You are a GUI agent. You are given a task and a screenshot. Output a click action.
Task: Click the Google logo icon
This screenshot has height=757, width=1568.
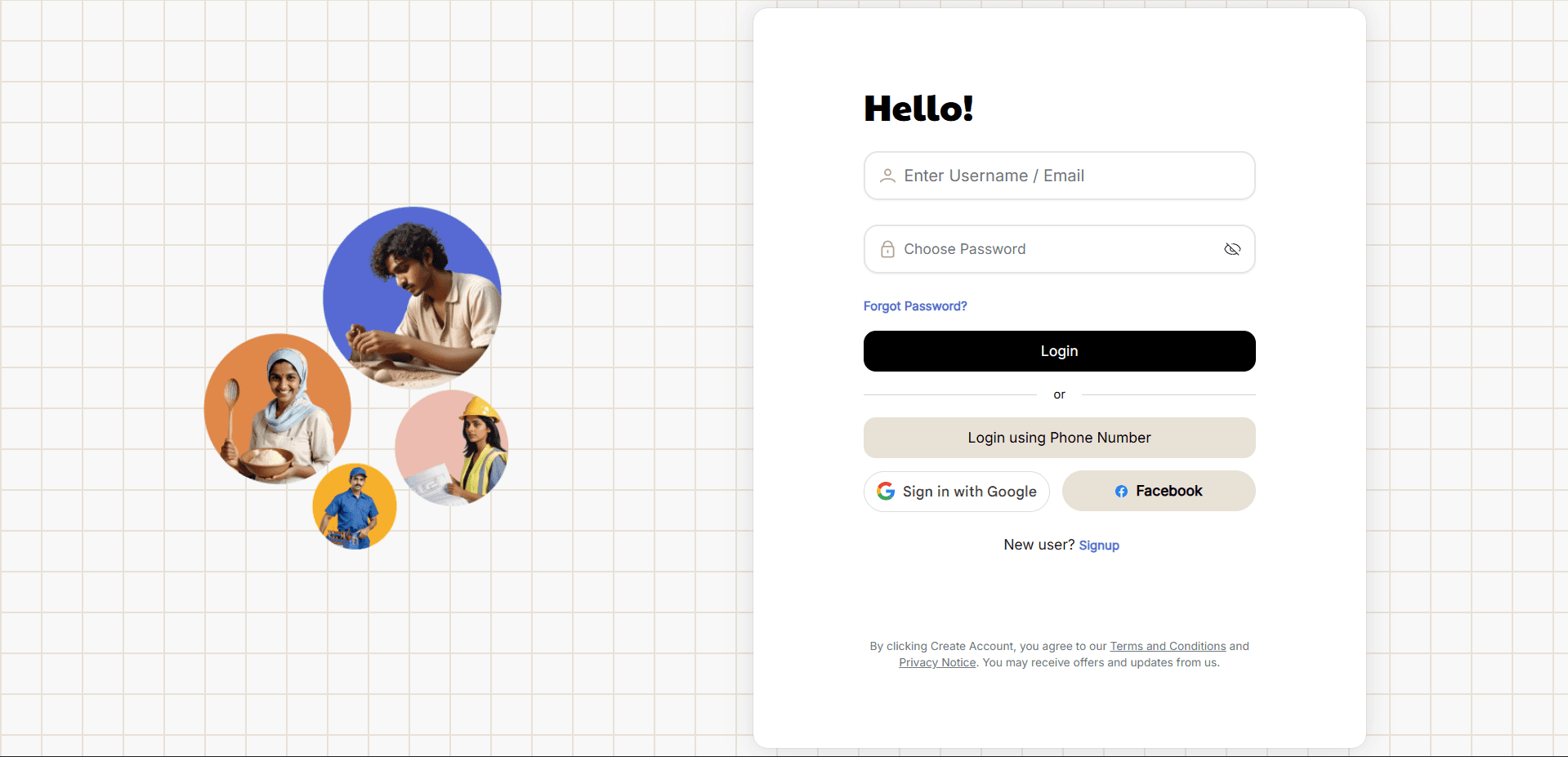pyautogui.click(x=886, y=491)
